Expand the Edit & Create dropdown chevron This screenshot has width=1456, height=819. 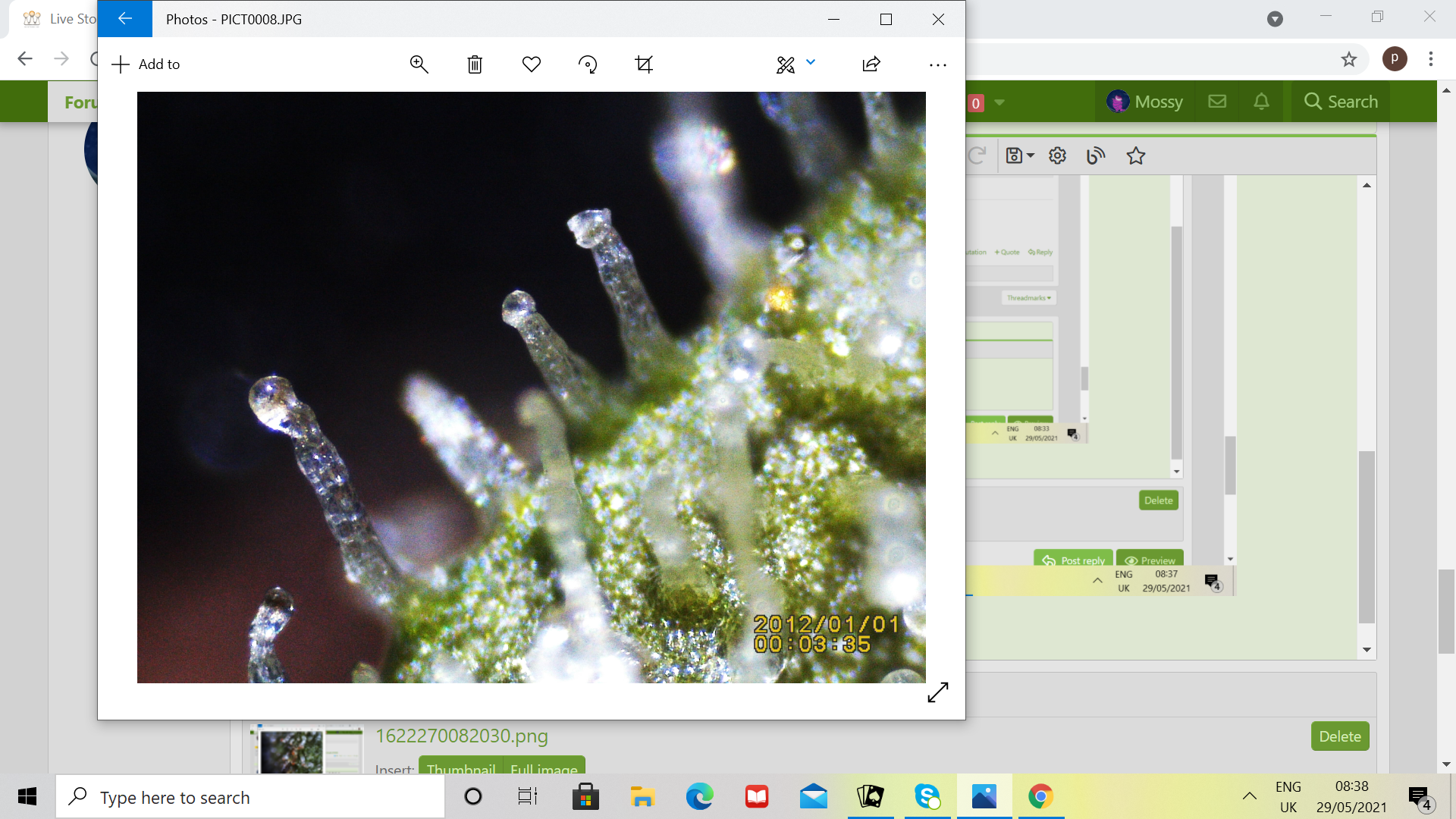pyautogui.click(x=811, y=62)
